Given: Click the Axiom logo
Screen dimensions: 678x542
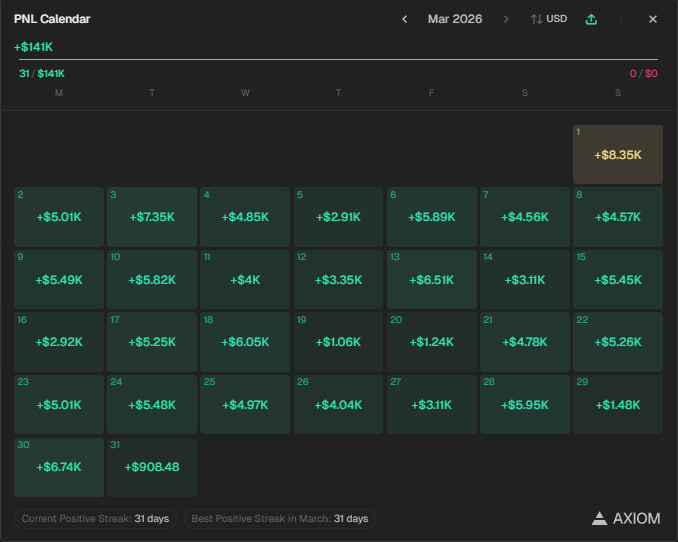Looking at the screenshot, I should [626, 518].
